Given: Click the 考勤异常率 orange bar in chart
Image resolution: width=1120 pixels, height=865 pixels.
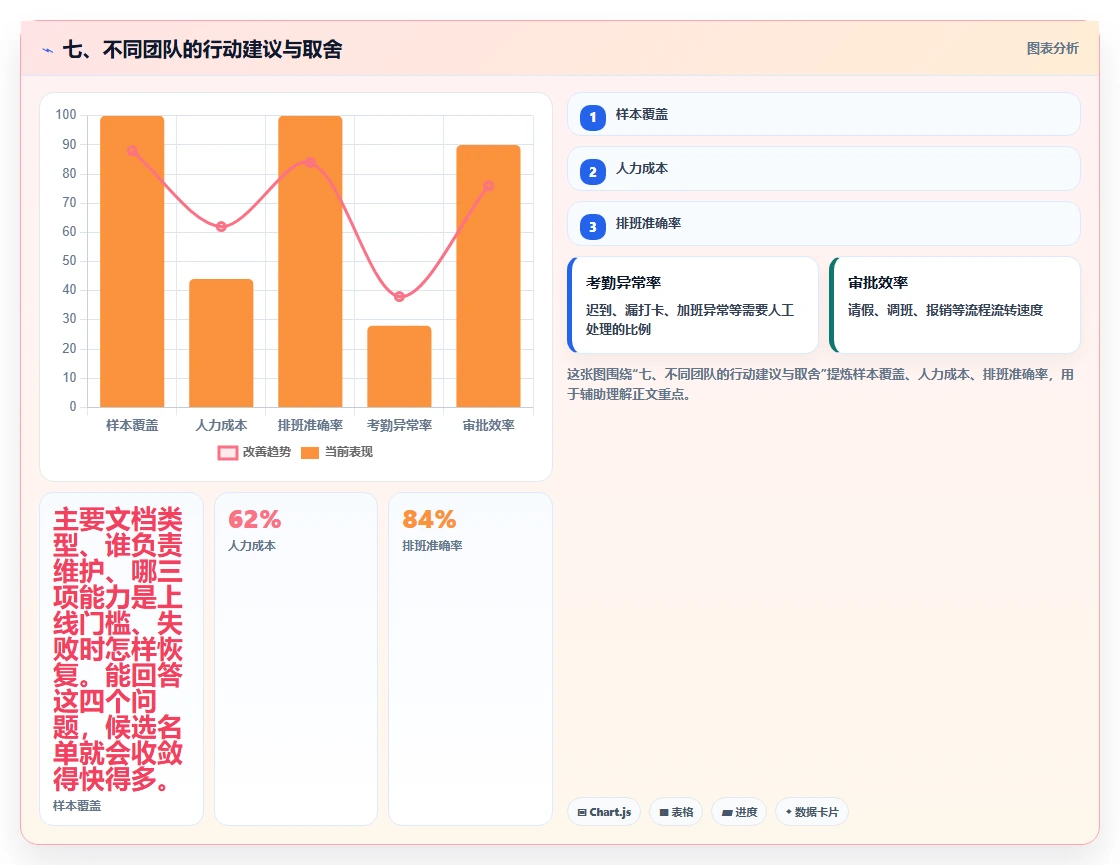Looking at the screenshot, I should pos(399,366).
